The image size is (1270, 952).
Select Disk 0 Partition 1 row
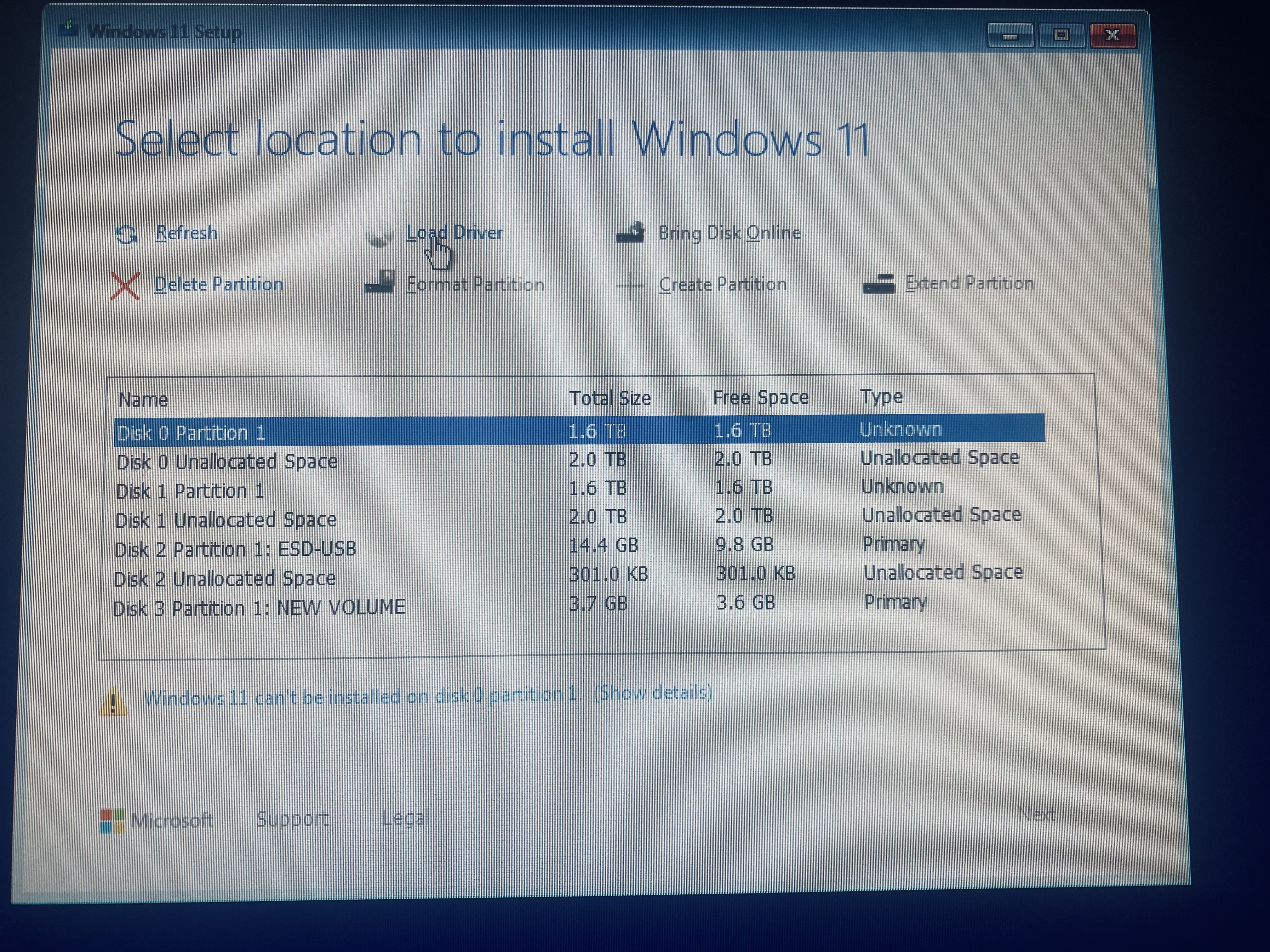click(579, 430)
